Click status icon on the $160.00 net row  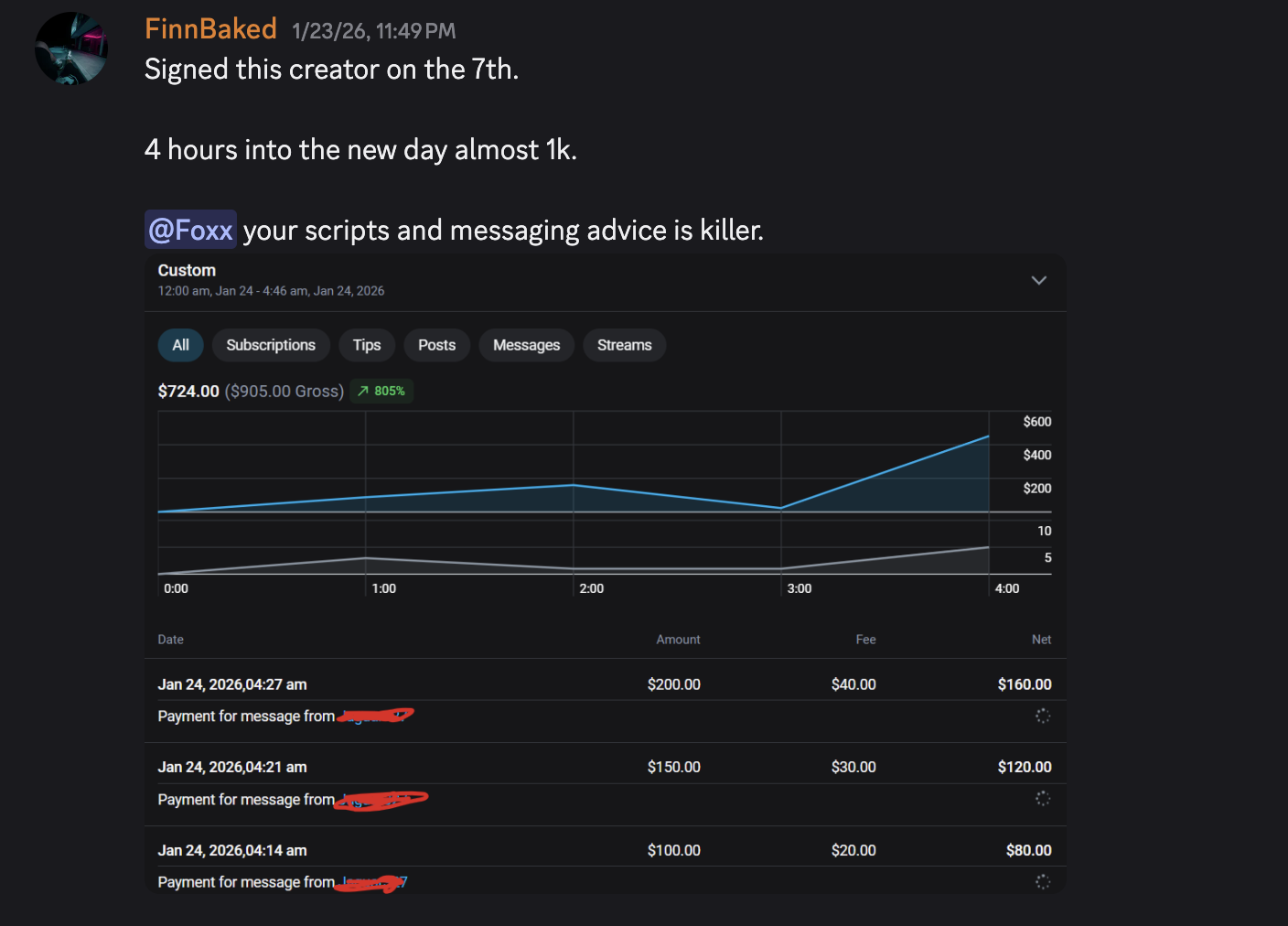[1042, 716]
